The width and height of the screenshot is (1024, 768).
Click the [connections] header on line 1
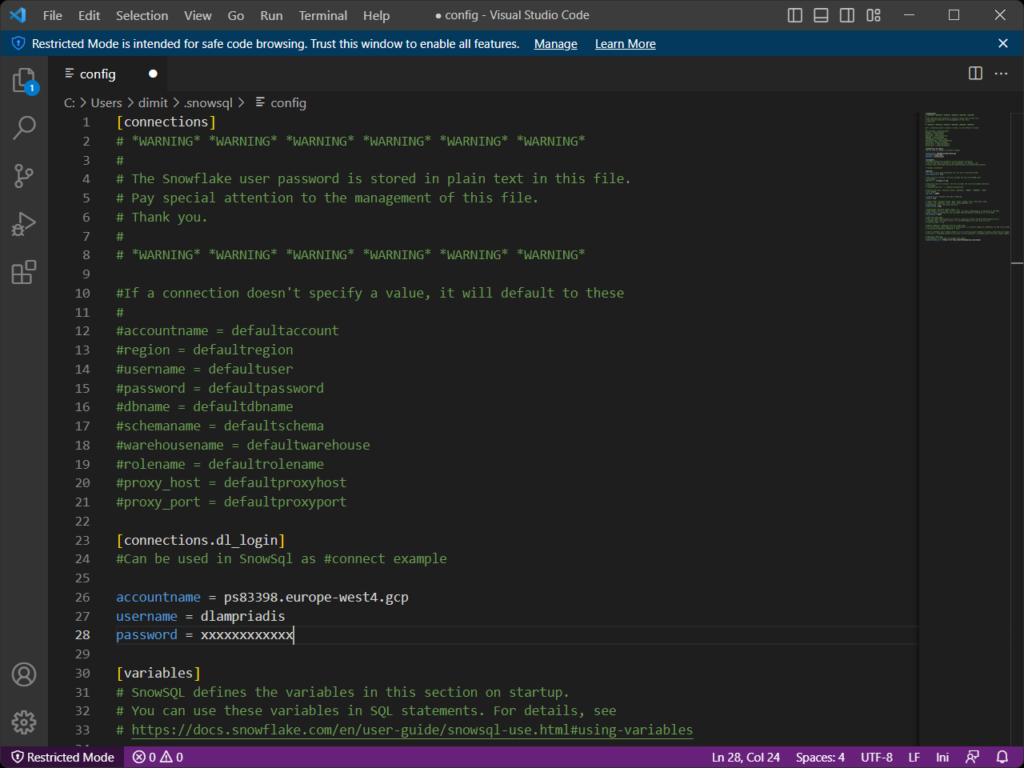(166, 122)
